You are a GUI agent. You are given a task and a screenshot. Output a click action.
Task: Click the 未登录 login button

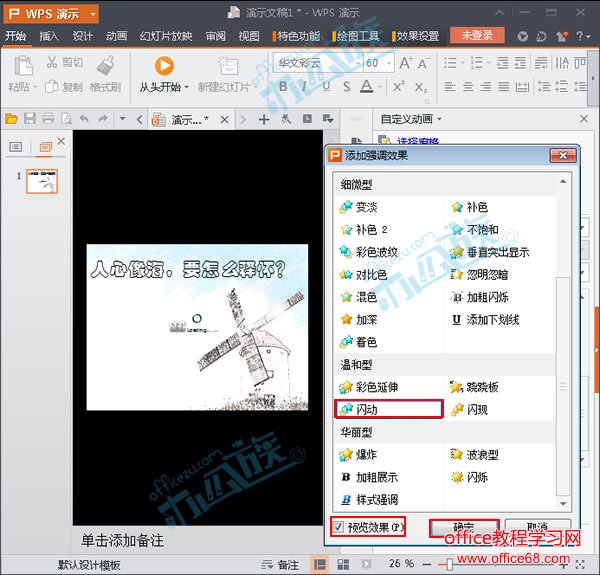point(477,36)
